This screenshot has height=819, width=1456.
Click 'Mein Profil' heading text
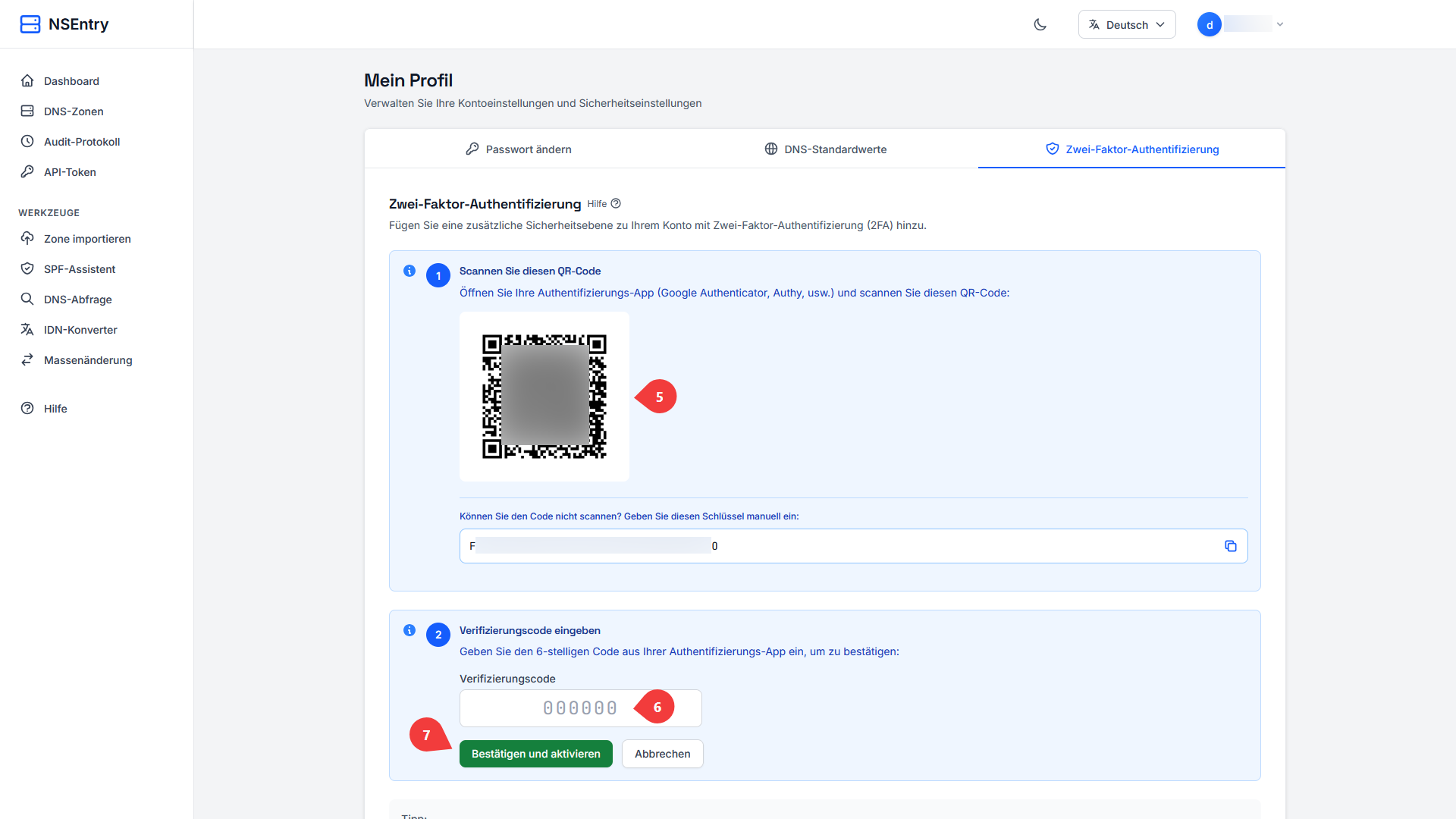pos(408,80)
